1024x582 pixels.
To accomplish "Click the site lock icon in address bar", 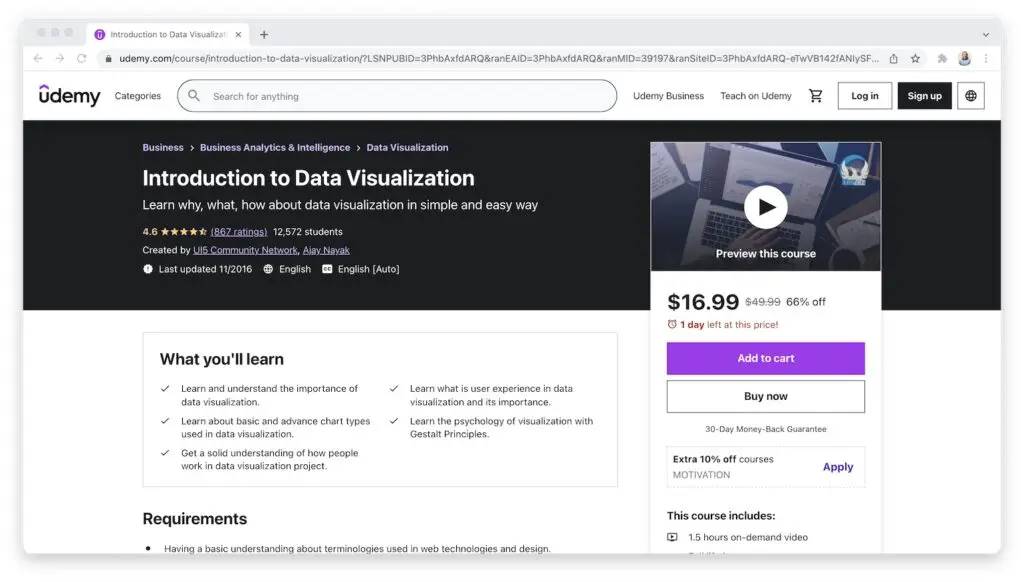I will tap(108, 58).
